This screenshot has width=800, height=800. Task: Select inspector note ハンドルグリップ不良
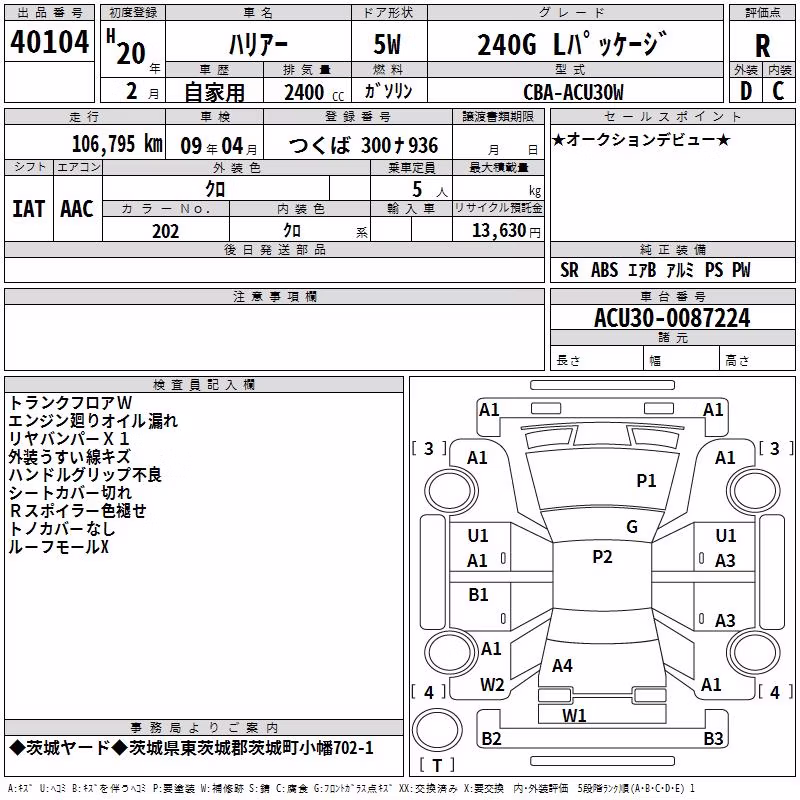coord(85,474)
